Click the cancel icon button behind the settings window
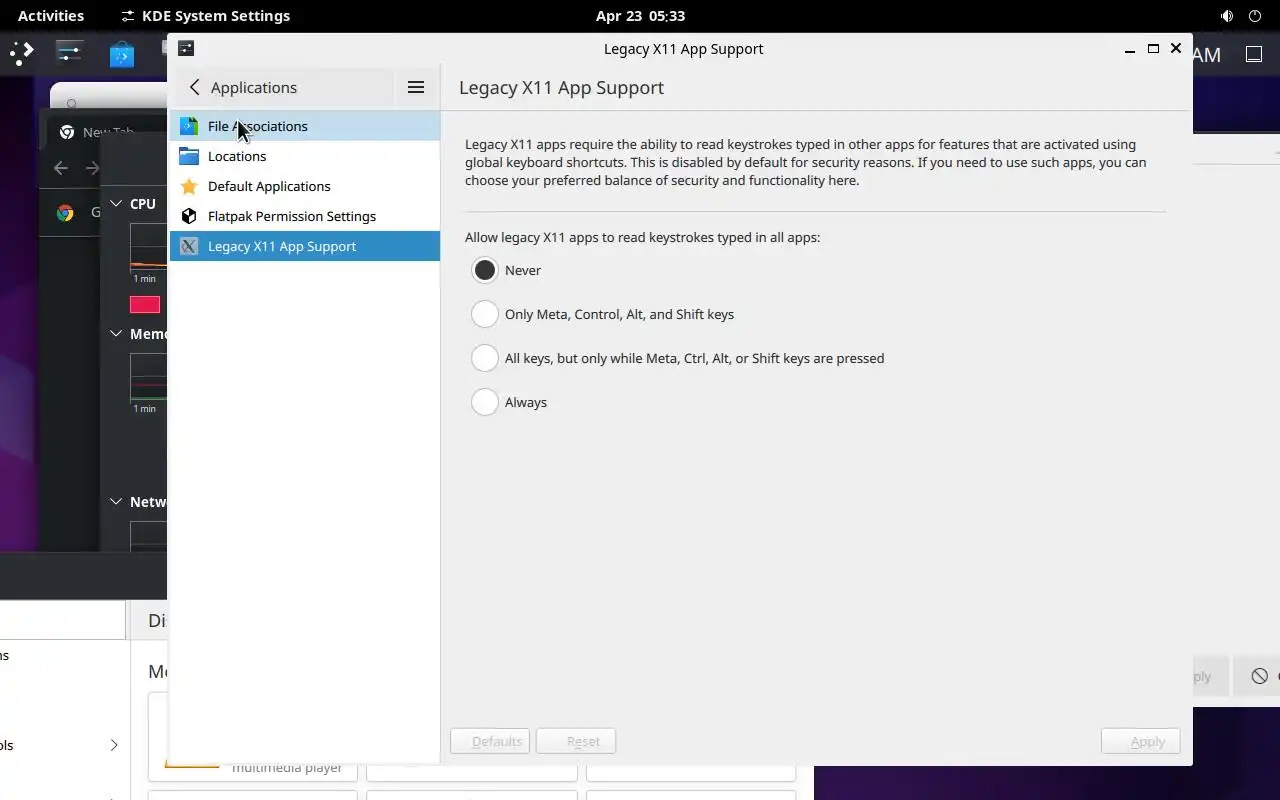Image resolution: width=1280 pixels, height=800 pixels. pyautogui.click(x=1260, y=676)
